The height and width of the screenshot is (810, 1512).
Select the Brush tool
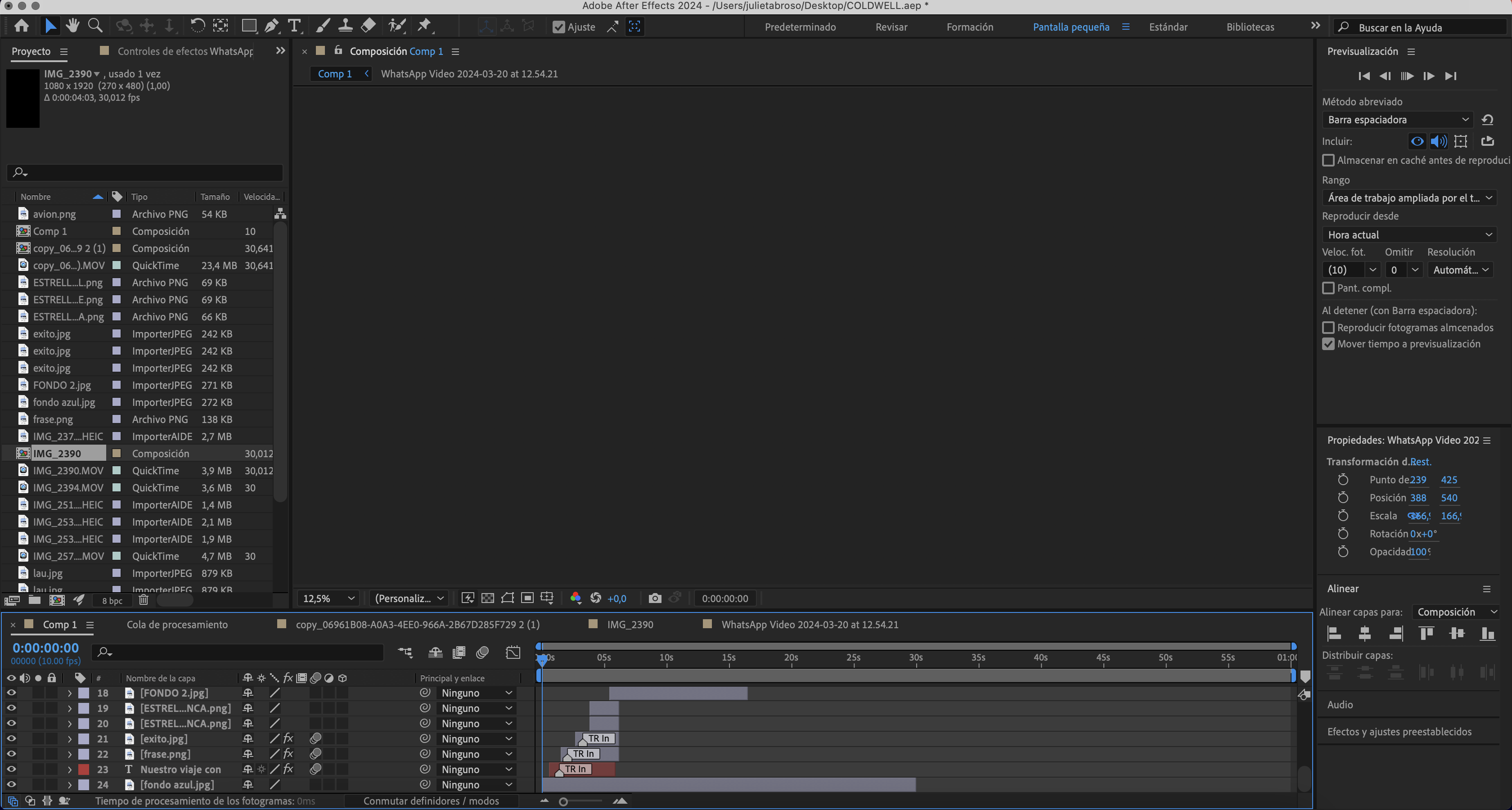(323, 26)
